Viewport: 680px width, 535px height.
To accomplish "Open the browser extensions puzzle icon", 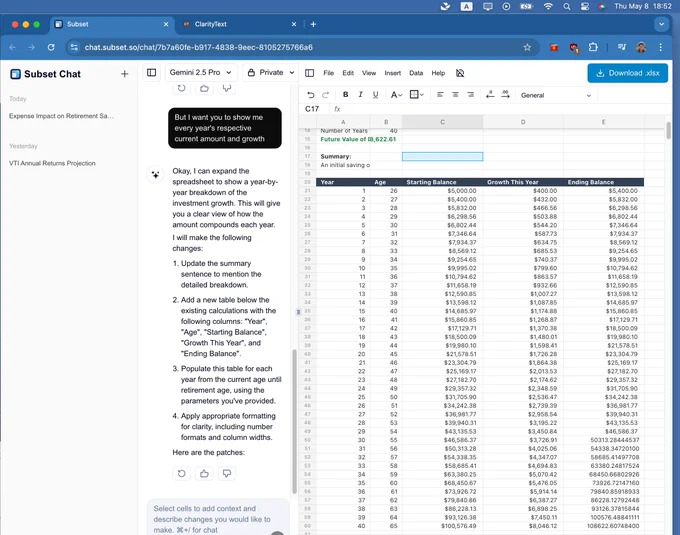I will [x=593, y=47].
